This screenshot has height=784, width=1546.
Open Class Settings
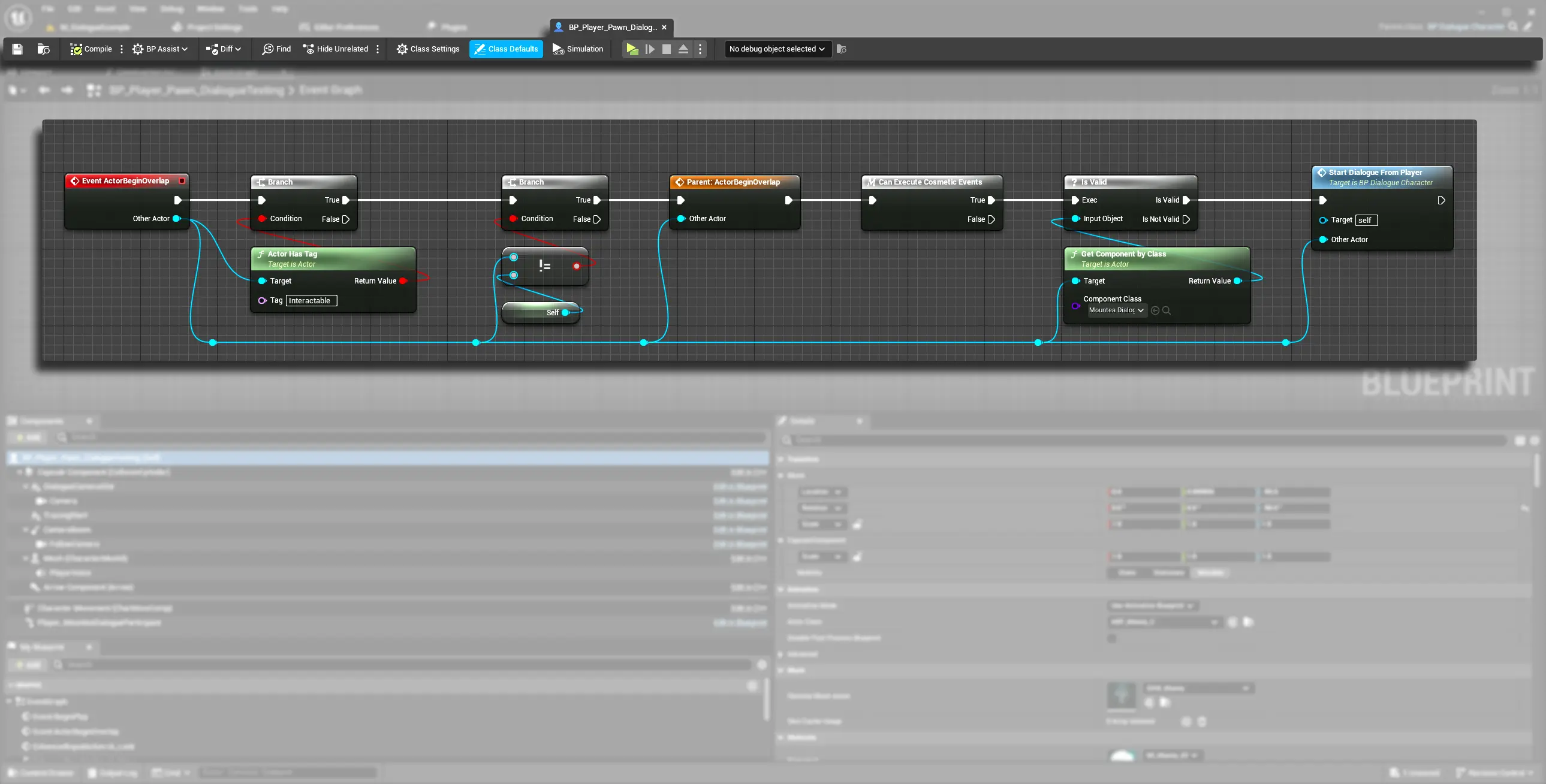pos(428,49)
